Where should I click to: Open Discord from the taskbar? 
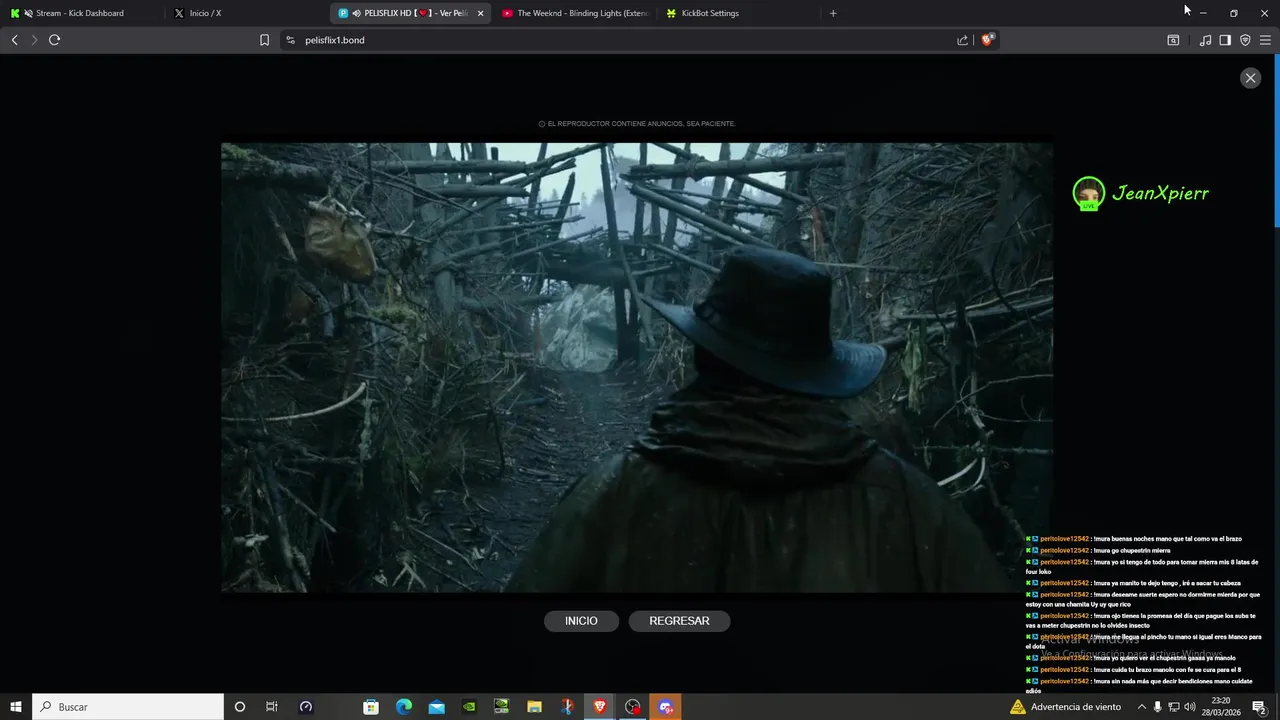click(665, 707)
